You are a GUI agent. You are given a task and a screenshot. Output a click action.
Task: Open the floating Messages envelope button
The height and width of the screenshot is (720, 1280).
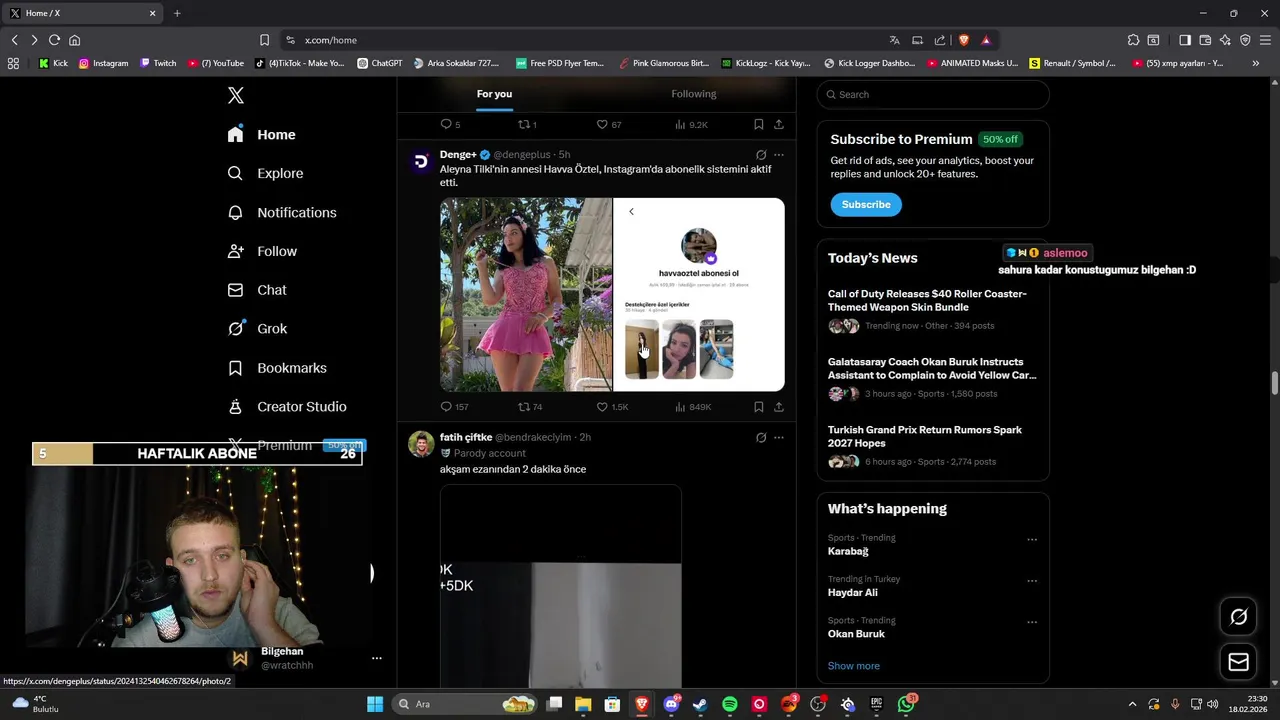coord(1238,662)
